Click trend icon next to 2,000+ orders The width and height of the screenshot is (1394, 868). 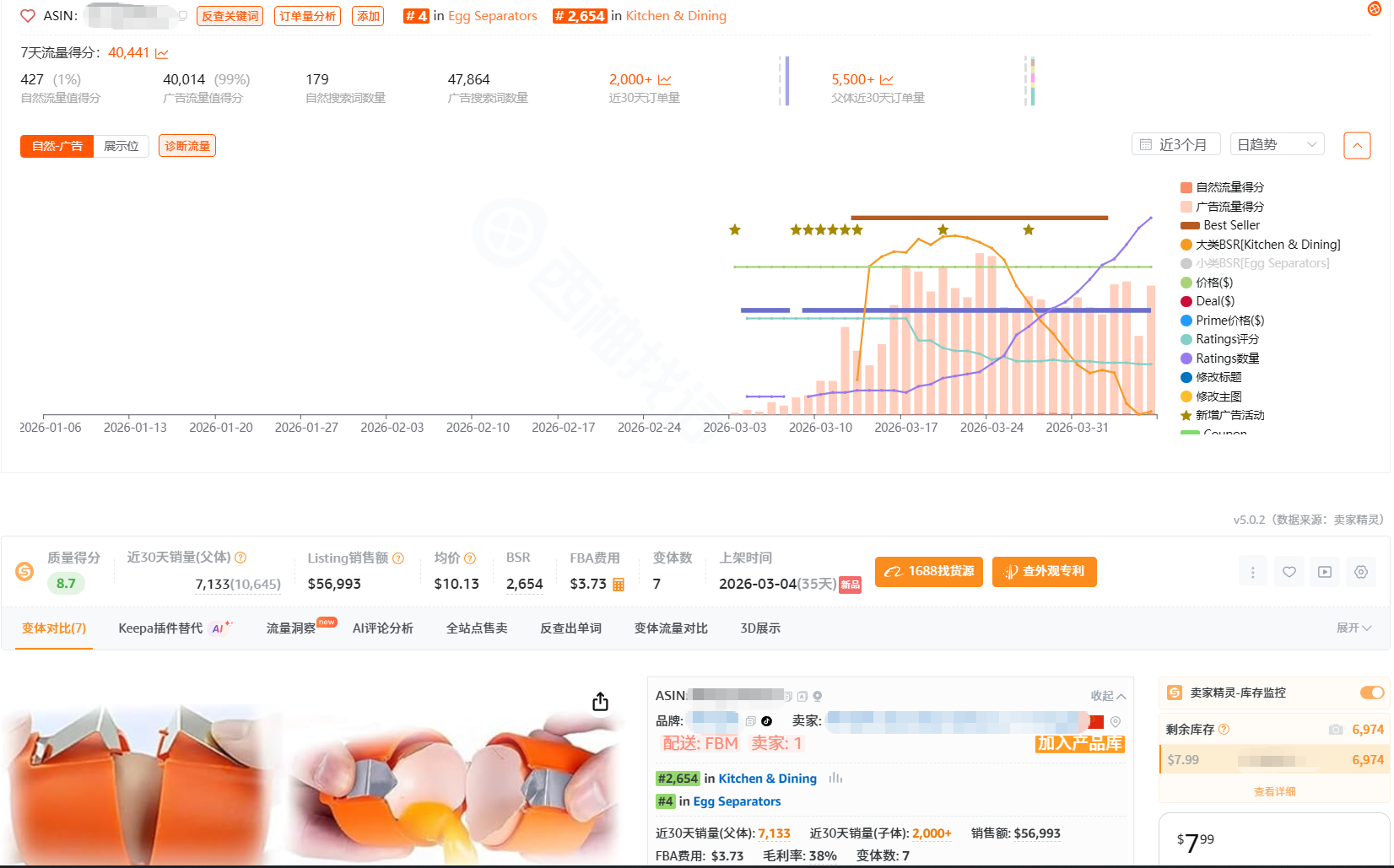(x=665, y=80)
